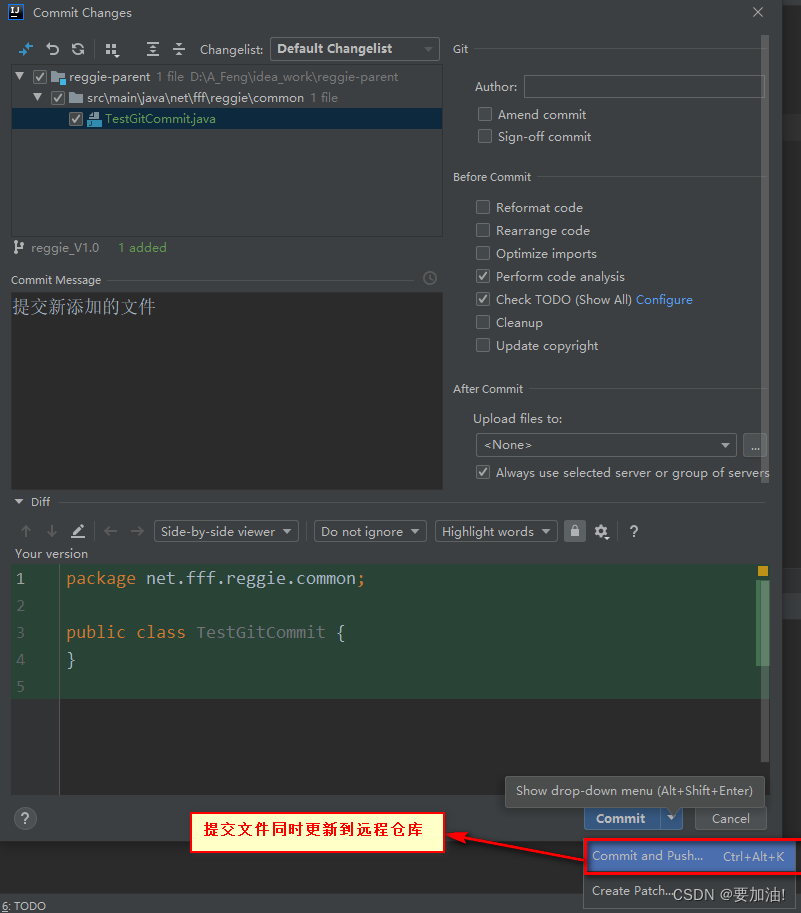Click the Rollback (undo arrow) icon

(53, 49)
